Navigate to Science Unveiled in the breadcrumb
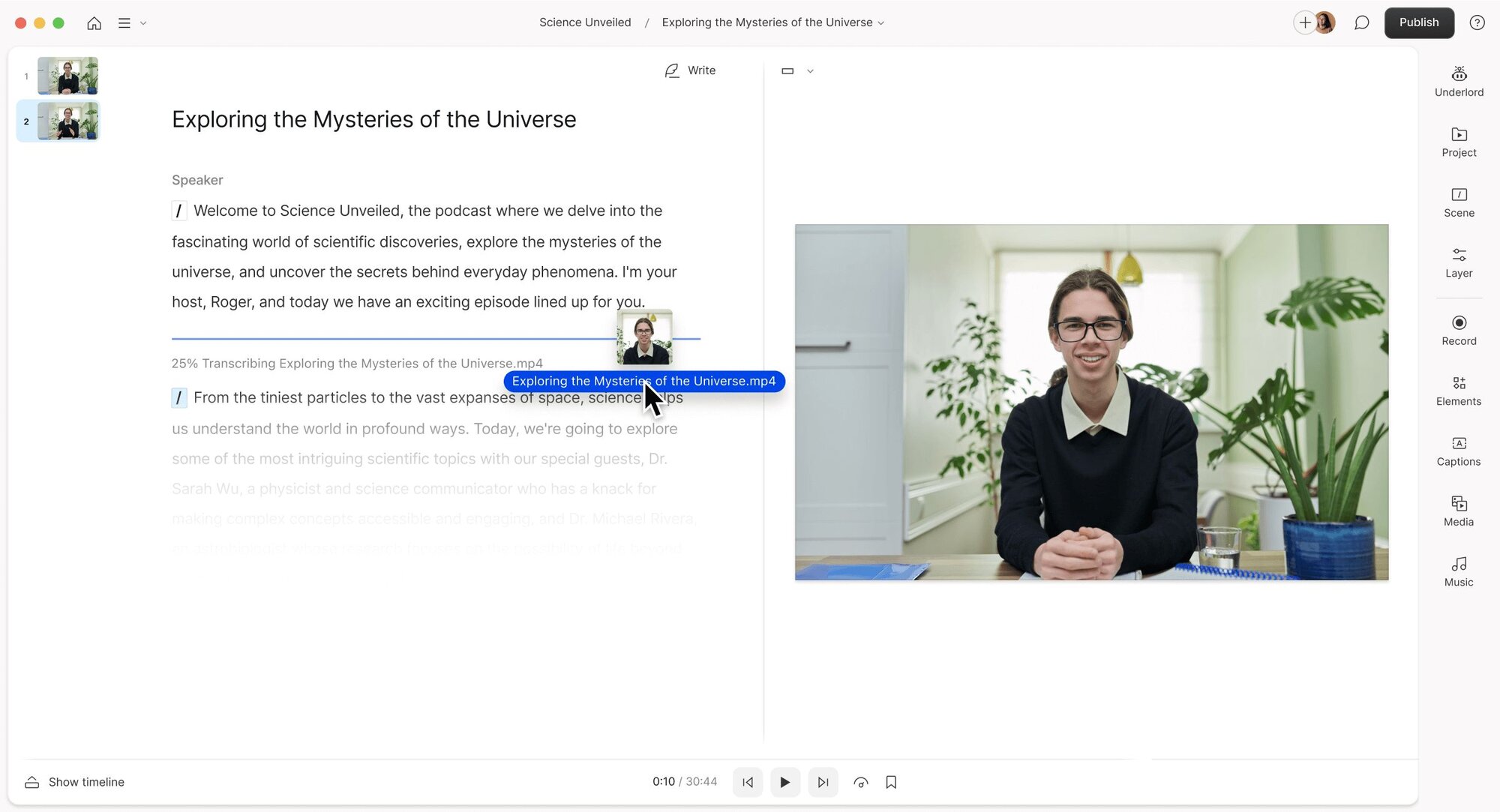This screenshot has width=1500, height=812. point(584,22)
